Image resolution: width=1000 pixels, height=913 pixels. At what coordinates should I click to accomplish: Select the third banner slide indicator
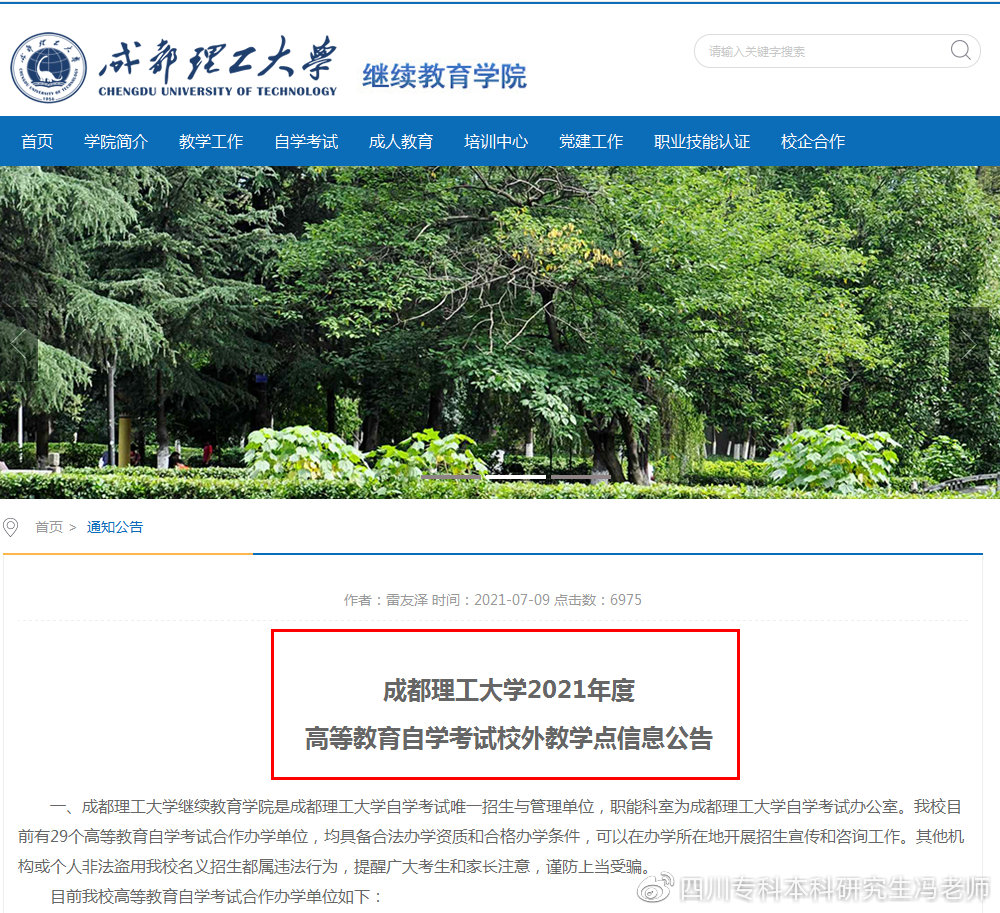pos(581,477)
